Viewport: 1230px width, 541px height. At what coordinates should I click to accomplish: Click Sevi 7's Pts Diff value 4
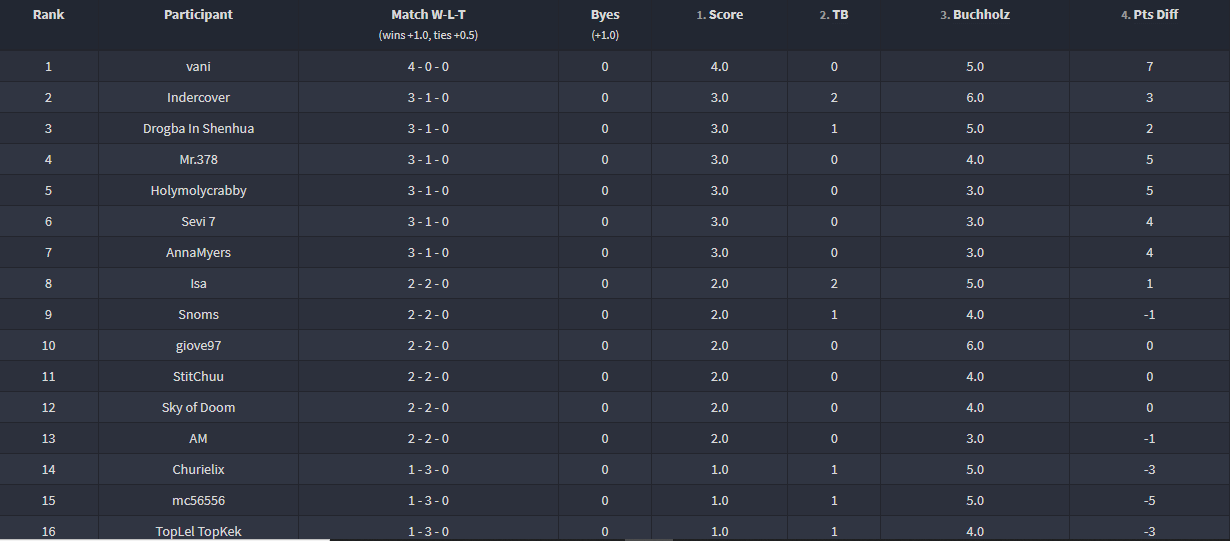point(1150,222)
